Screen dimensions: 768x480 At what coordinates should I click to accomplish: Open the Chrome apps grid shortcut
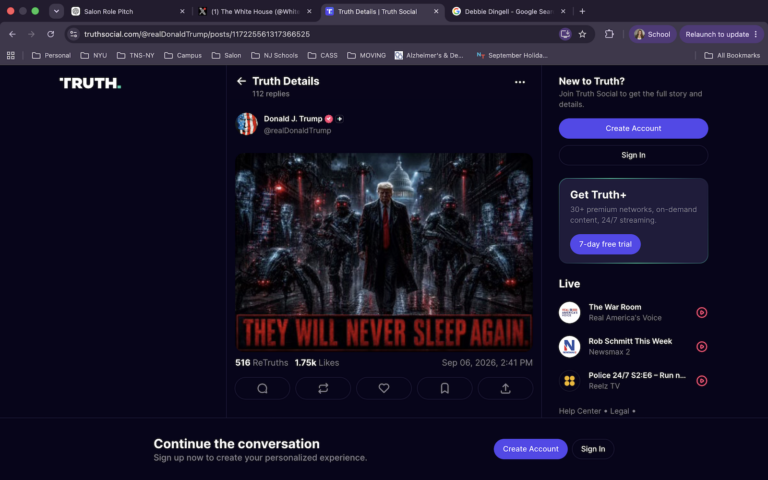click(11, 55)
